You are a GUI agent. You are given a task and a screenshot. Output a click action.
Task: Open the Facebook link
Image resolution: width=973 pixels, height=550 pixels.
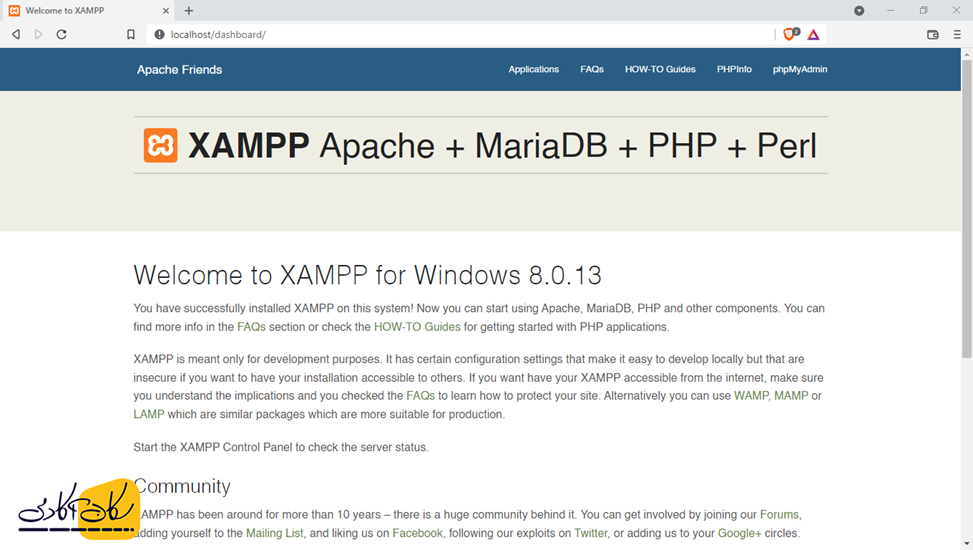(418, 533)
